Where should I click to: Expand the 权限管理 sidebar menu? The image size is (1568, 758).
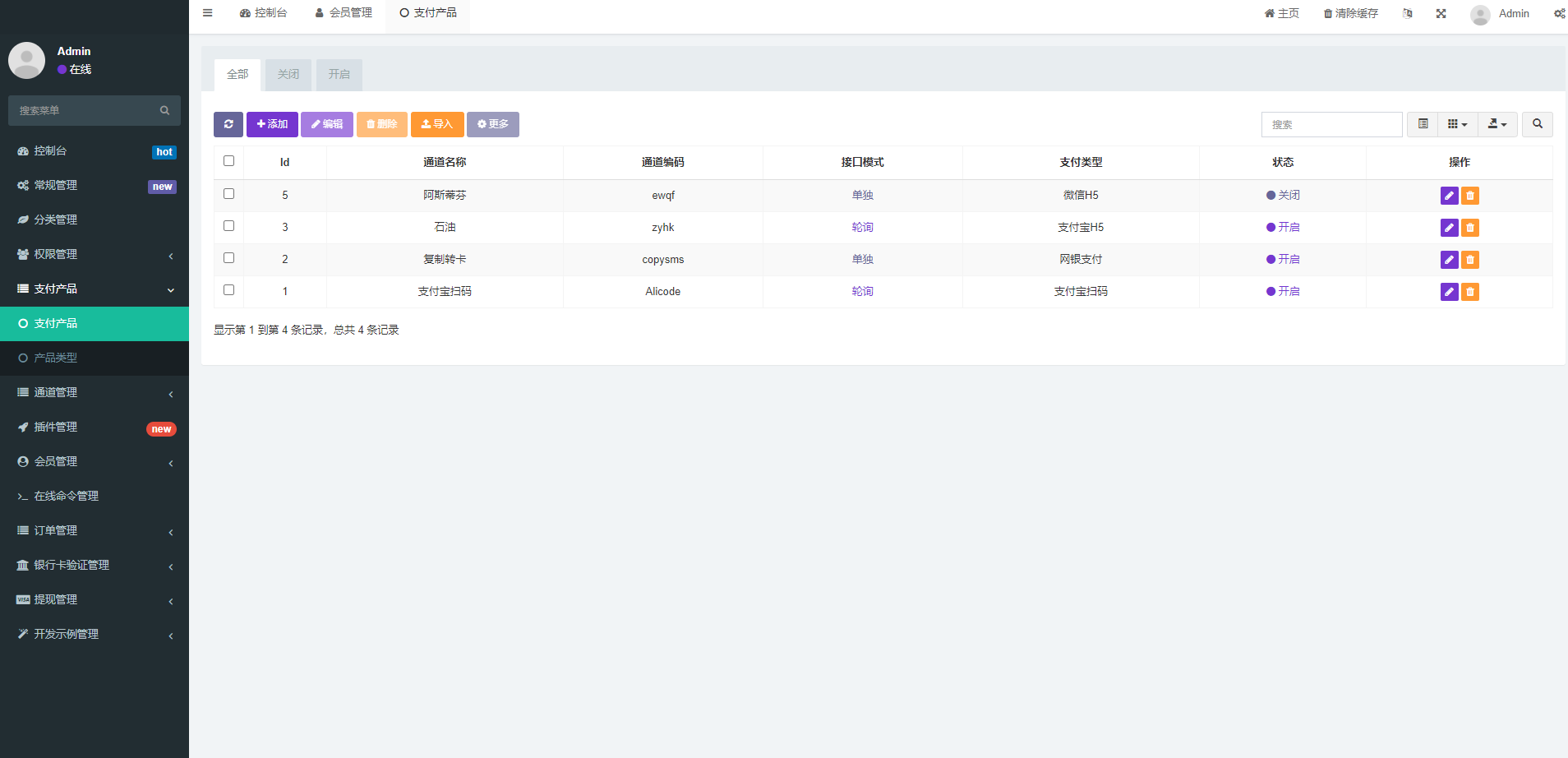coord(95,255)
